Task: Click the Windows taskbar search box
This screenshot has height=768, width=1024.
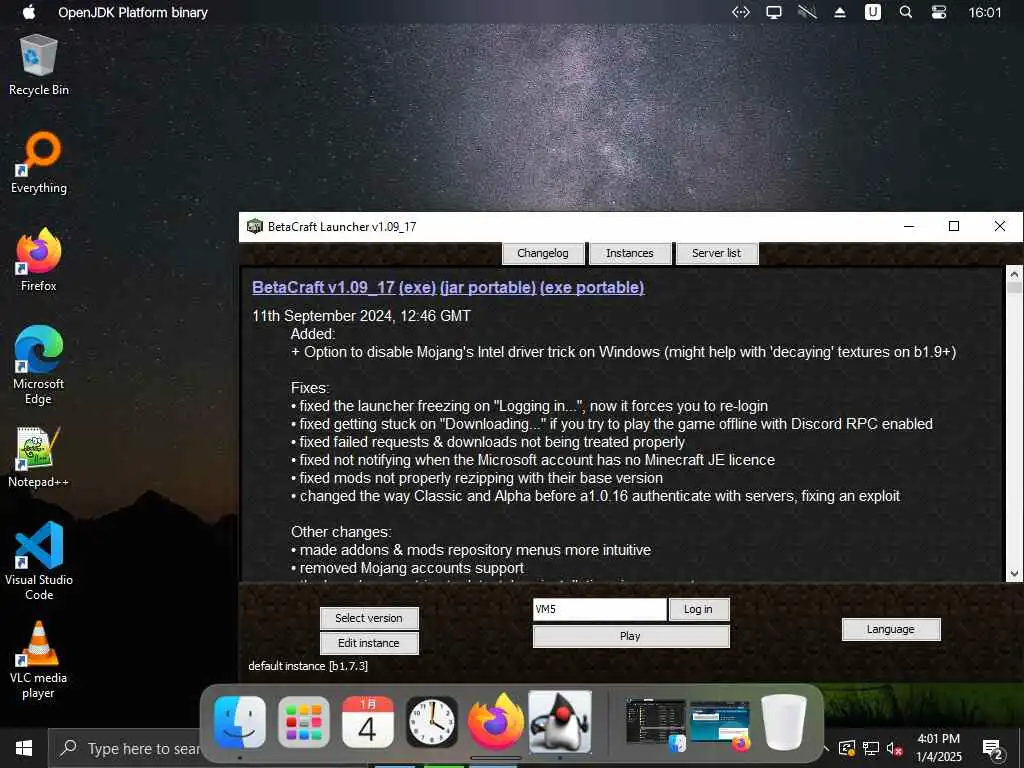Action: click(124, 748)
